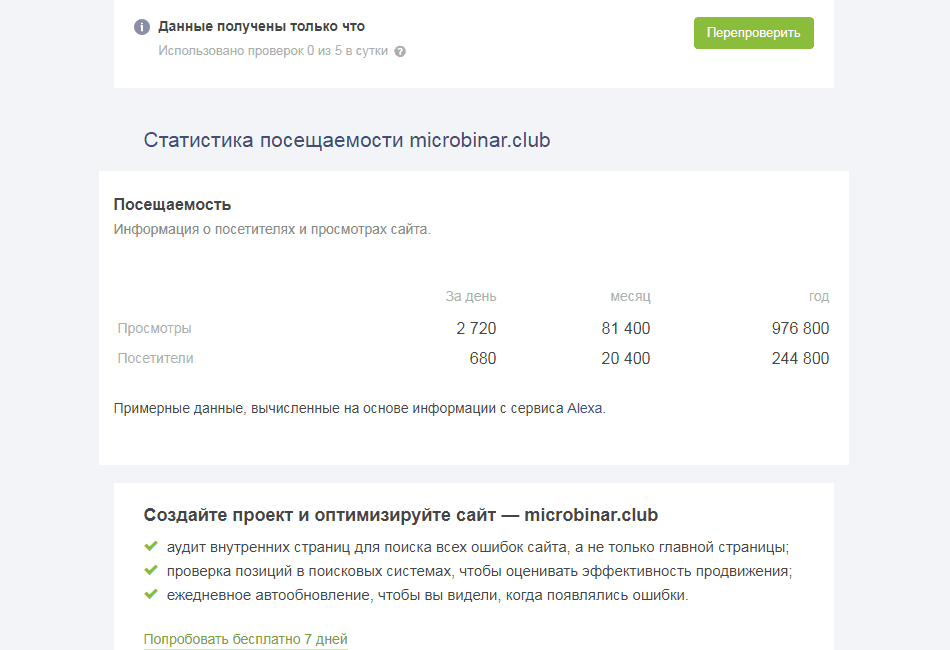Select the 'месяц' column header
The width and height of the screenshot is (950, 650).
pos(630,296)
